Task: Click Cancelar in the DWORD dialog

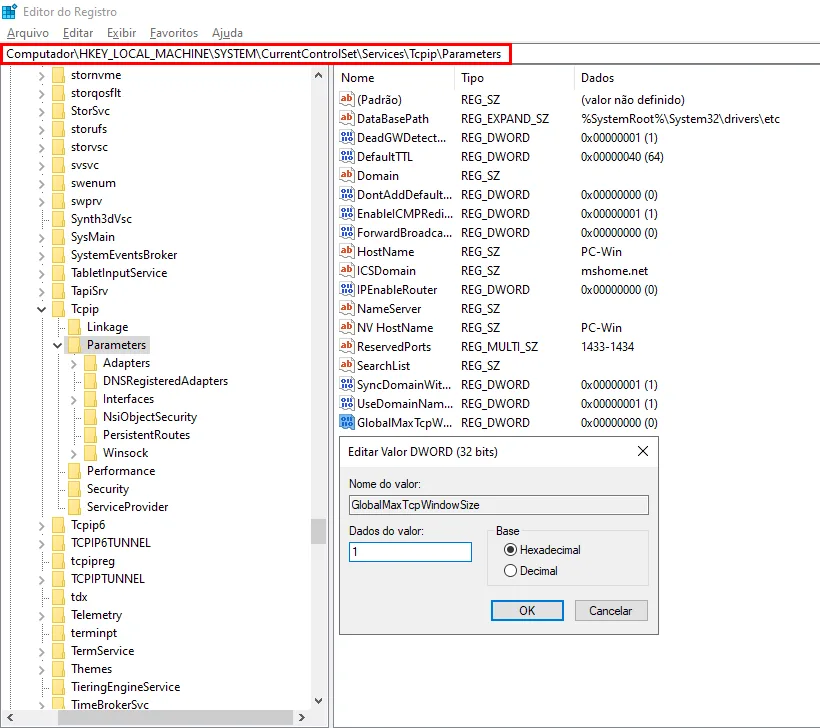Action: pyautogui.click(x=611, y=610)
